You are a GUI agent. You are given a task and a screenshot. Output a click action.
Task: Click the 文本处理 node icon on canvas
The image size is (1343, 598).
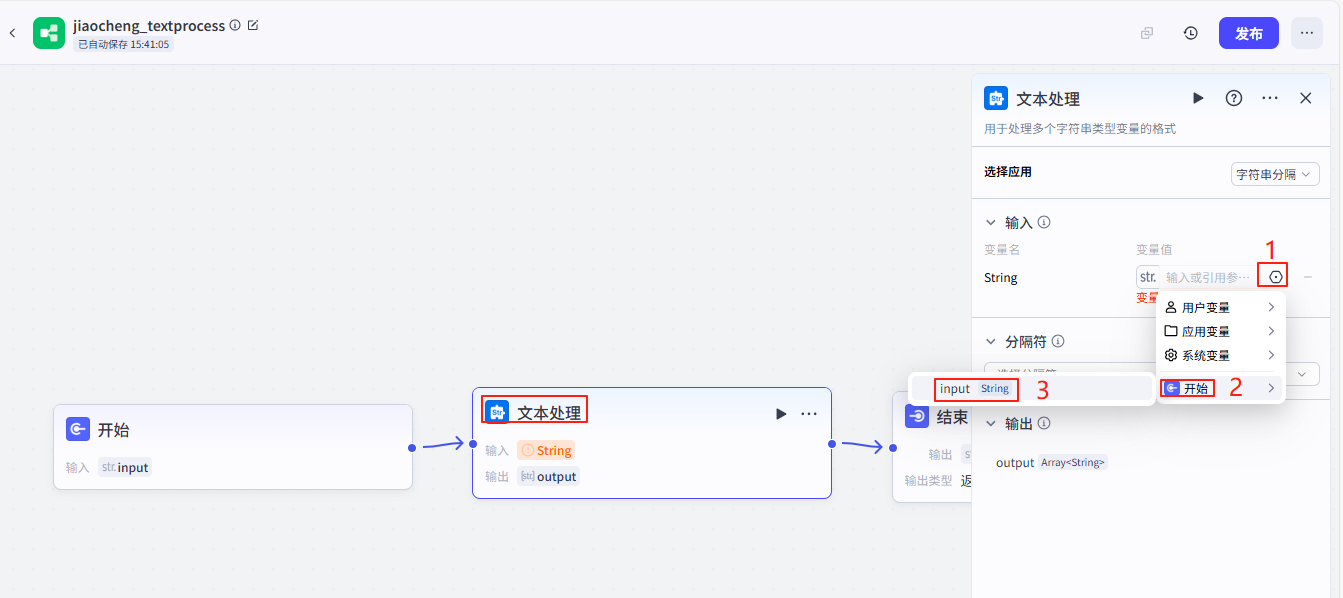(497, 412)
